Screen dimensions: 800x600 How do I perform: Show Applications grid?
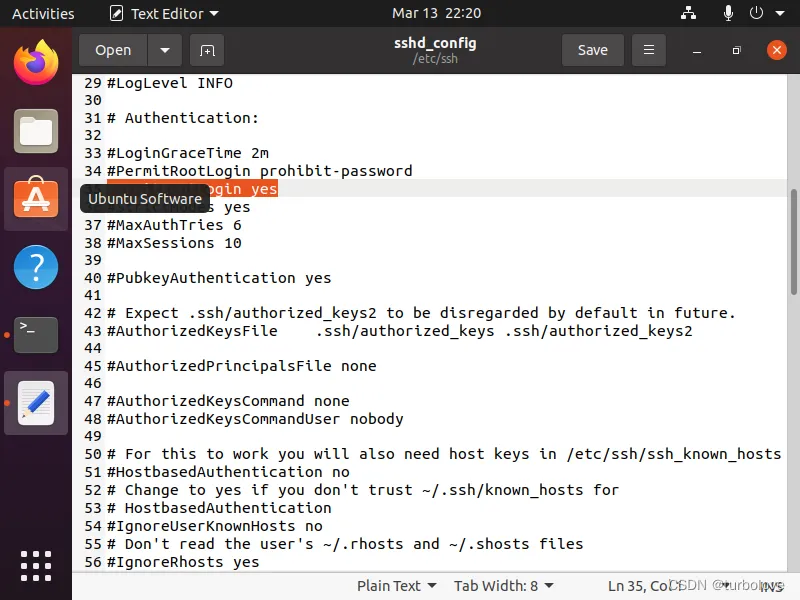click(x=36, y=565)
